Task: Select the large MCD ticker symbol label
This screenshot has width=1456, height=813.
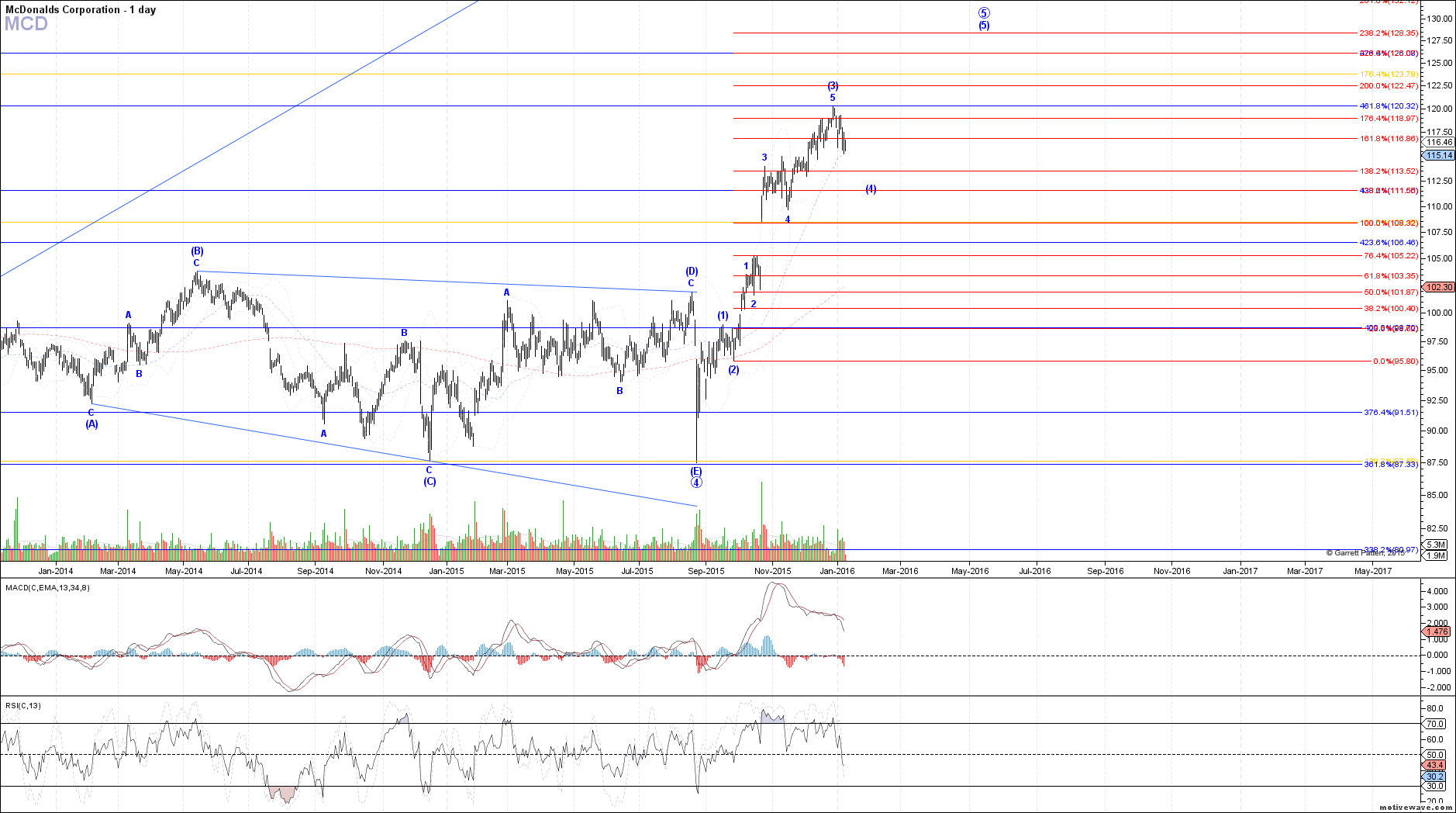Action: (26, 24)
